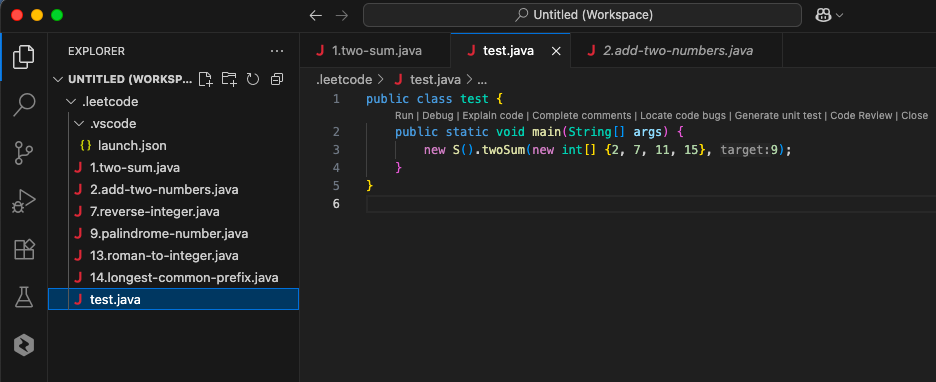Click line number 1 in the gutter
This screenshot has width=936, height=382.
click(336, 99)
